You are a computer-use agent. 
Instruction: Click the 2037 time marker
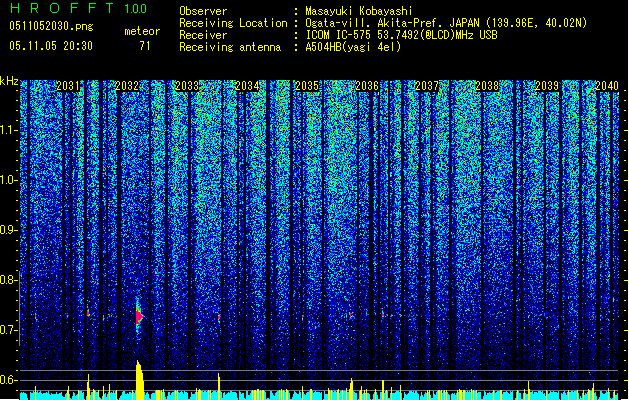pos(427,86)
